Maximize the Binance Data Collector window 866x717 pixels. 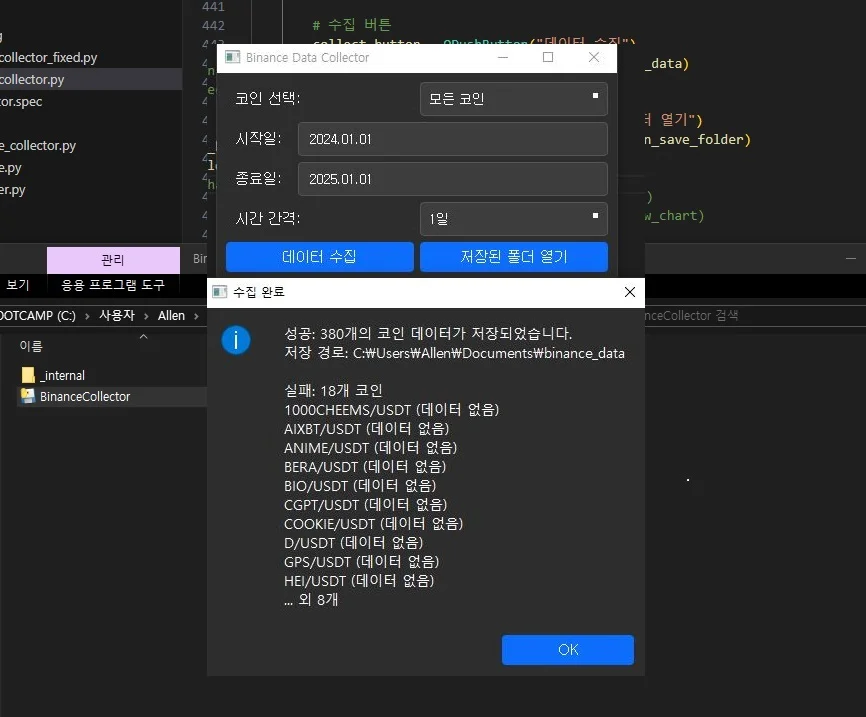click(548, 57)
